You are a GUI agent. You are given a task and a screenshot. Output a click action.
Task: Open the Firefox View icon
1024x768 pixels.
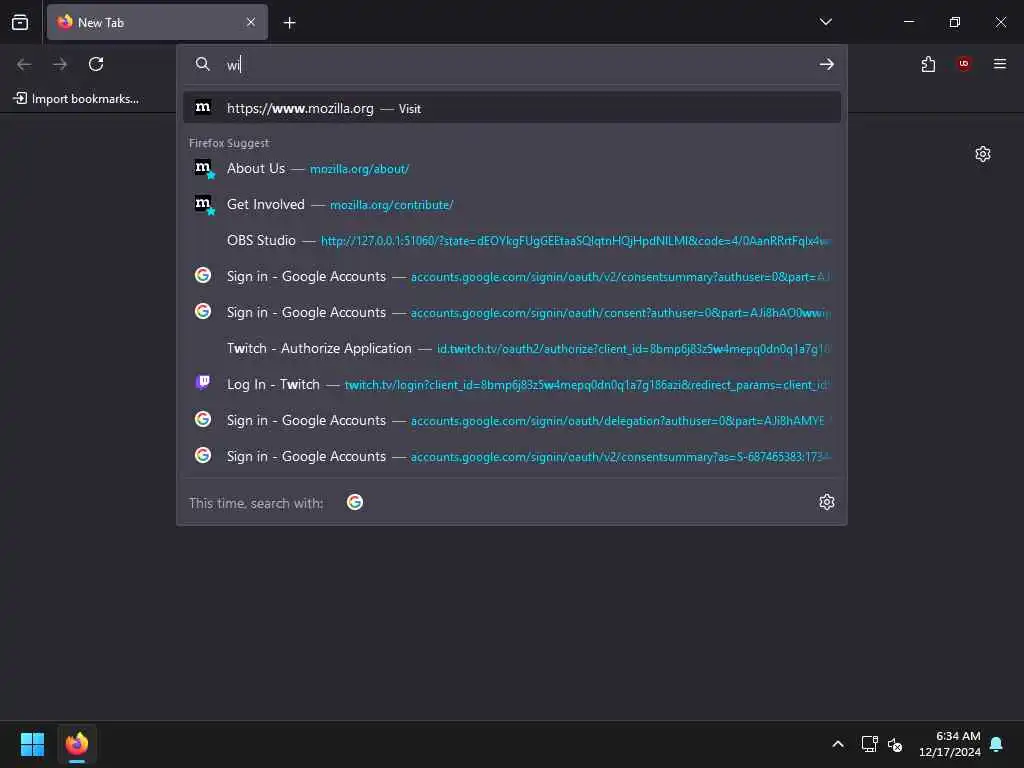pos(20,22)
